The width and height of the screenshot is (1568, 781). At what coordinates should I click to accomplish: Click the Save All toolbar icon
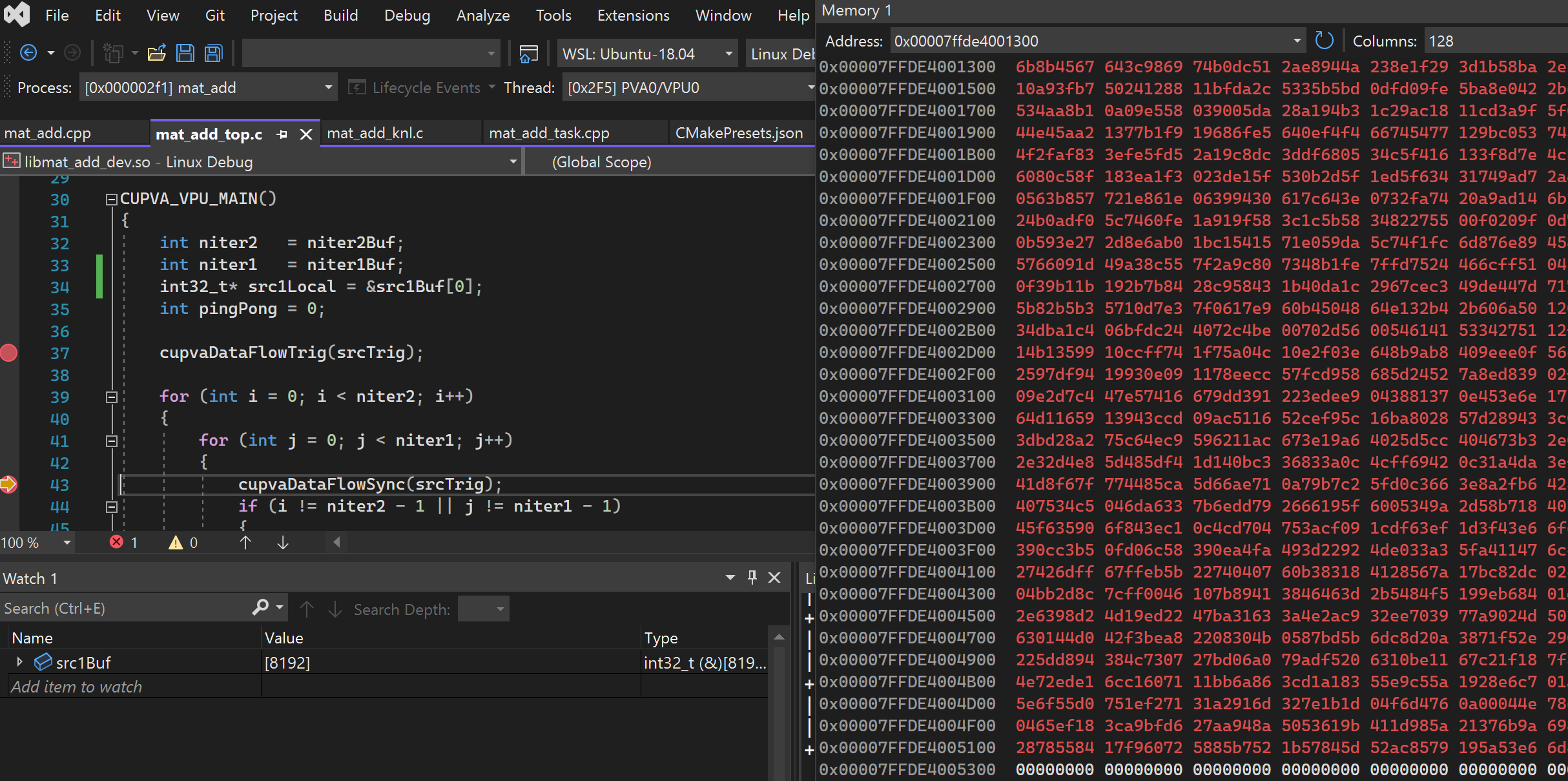tap(213, 53)
